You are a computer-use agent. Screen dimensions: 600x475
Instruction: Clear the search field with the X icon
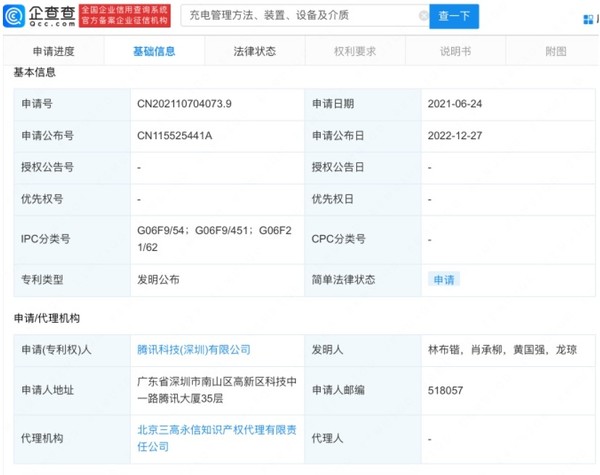click(x=423, y=16)
